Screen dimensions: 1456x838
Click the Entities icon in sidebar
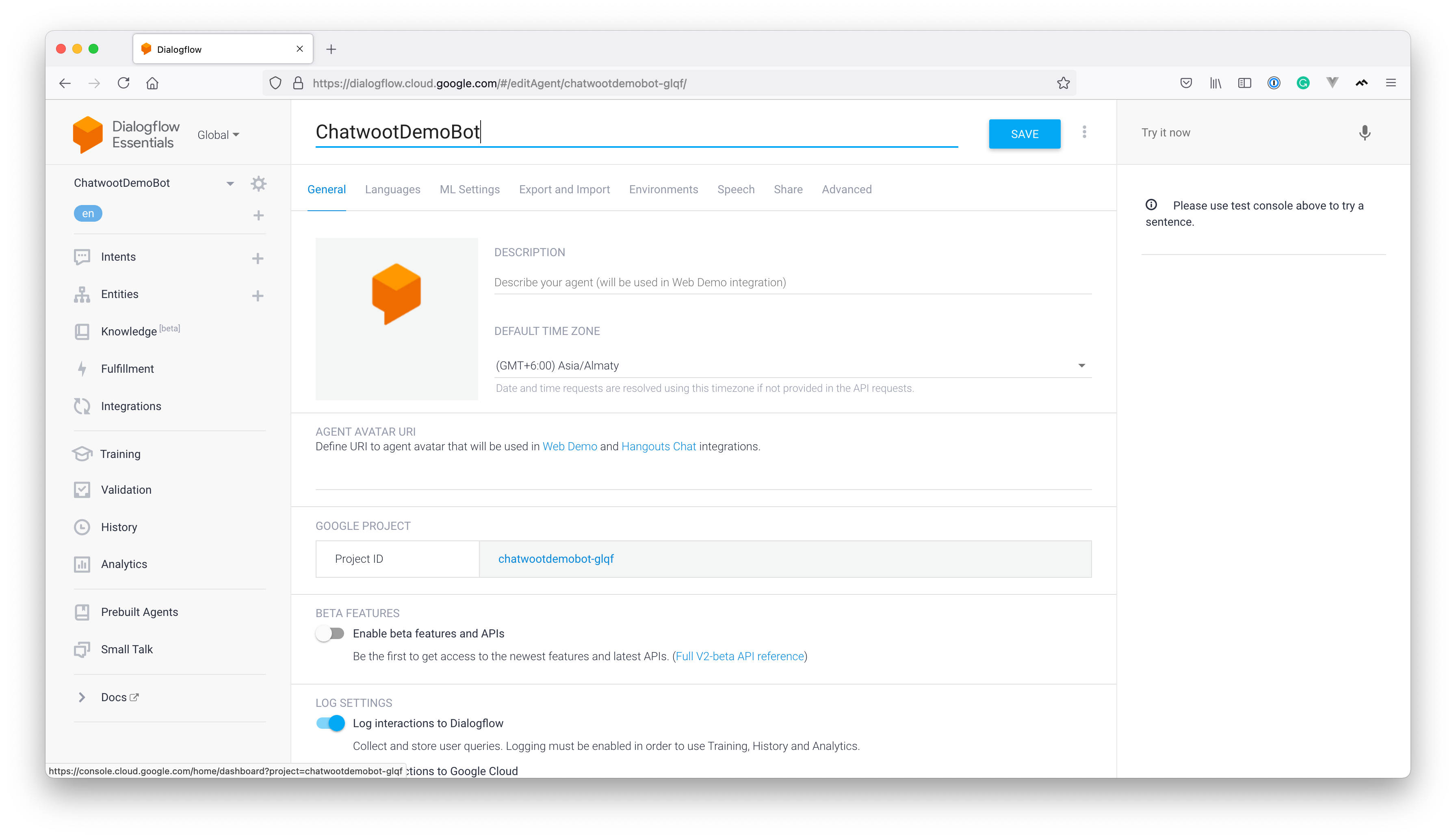point(82,294)
